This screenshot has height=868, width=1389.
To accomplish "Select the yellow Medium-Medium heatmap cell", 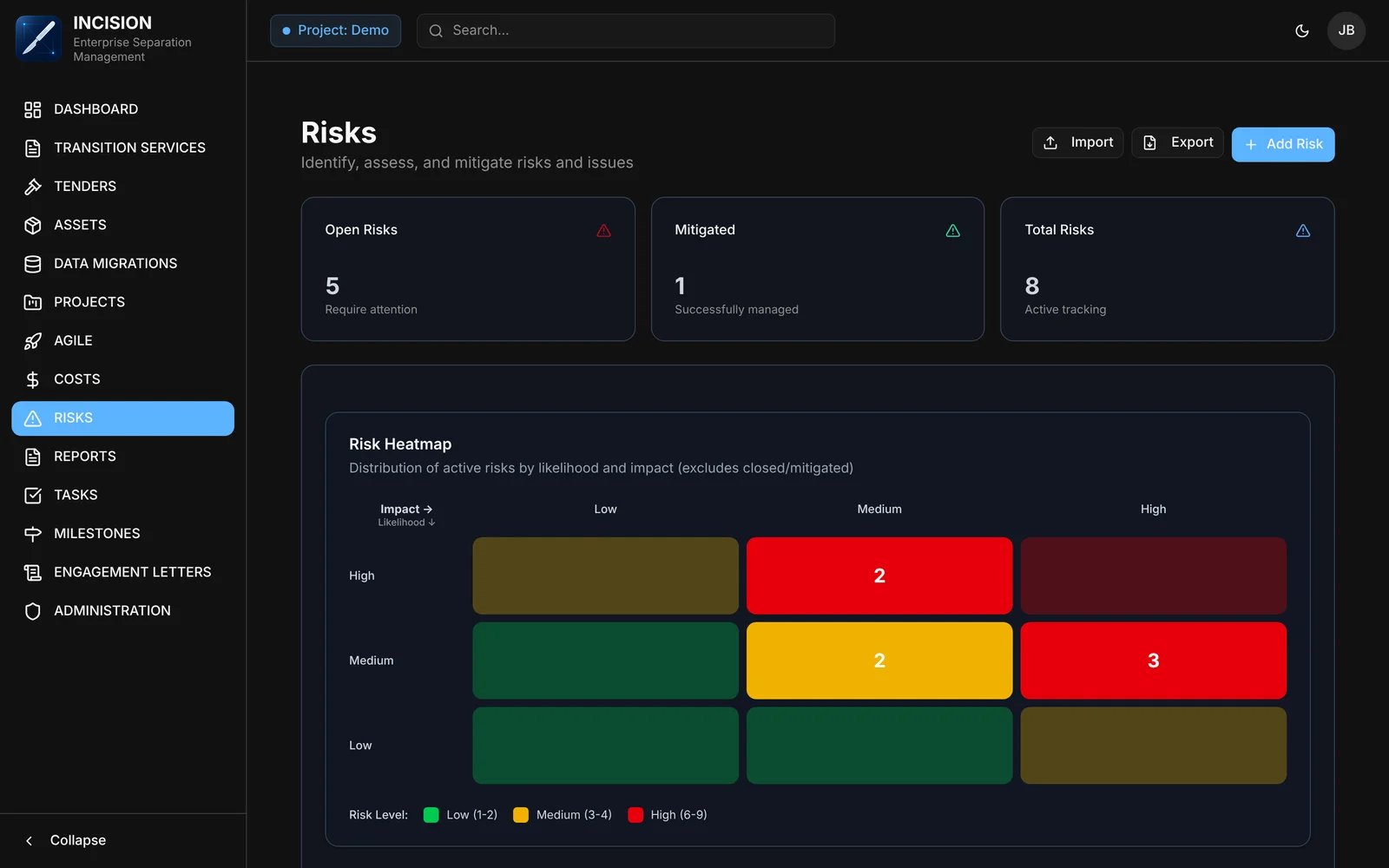I will tap(879, 661).
